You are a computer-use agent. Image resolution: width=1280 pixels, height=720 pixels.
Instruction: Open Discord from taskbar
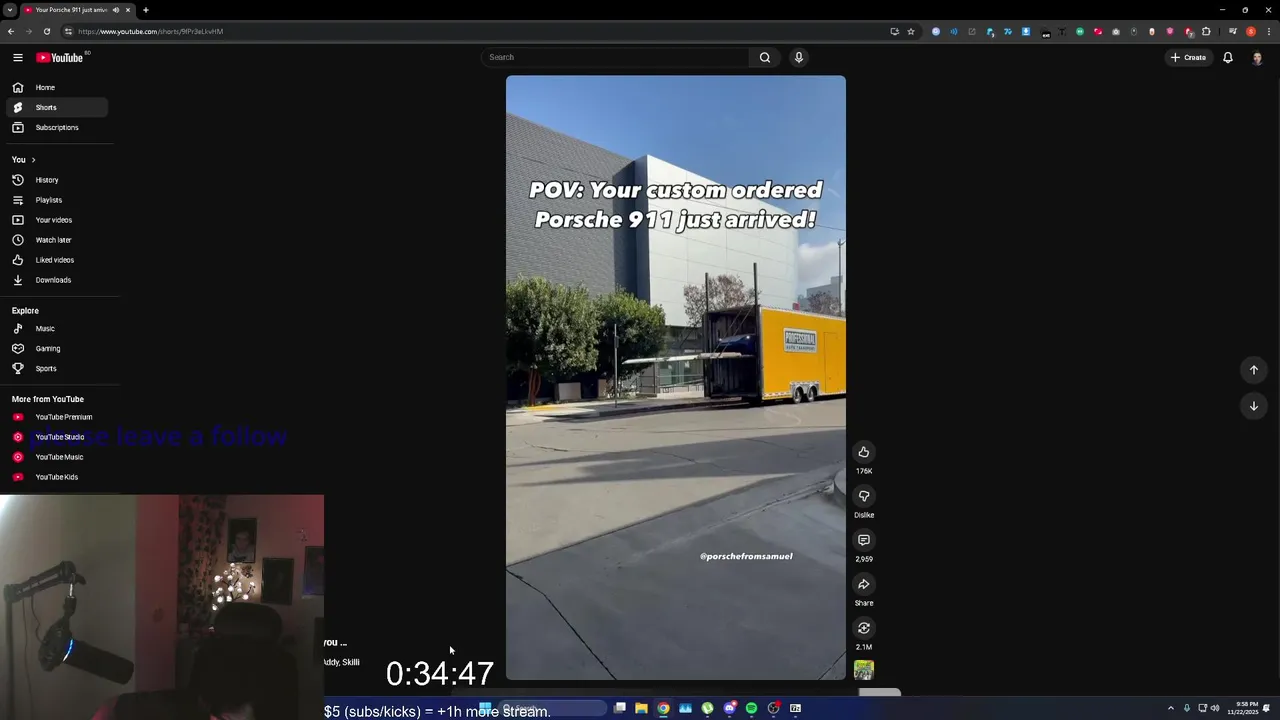(729, 708)
